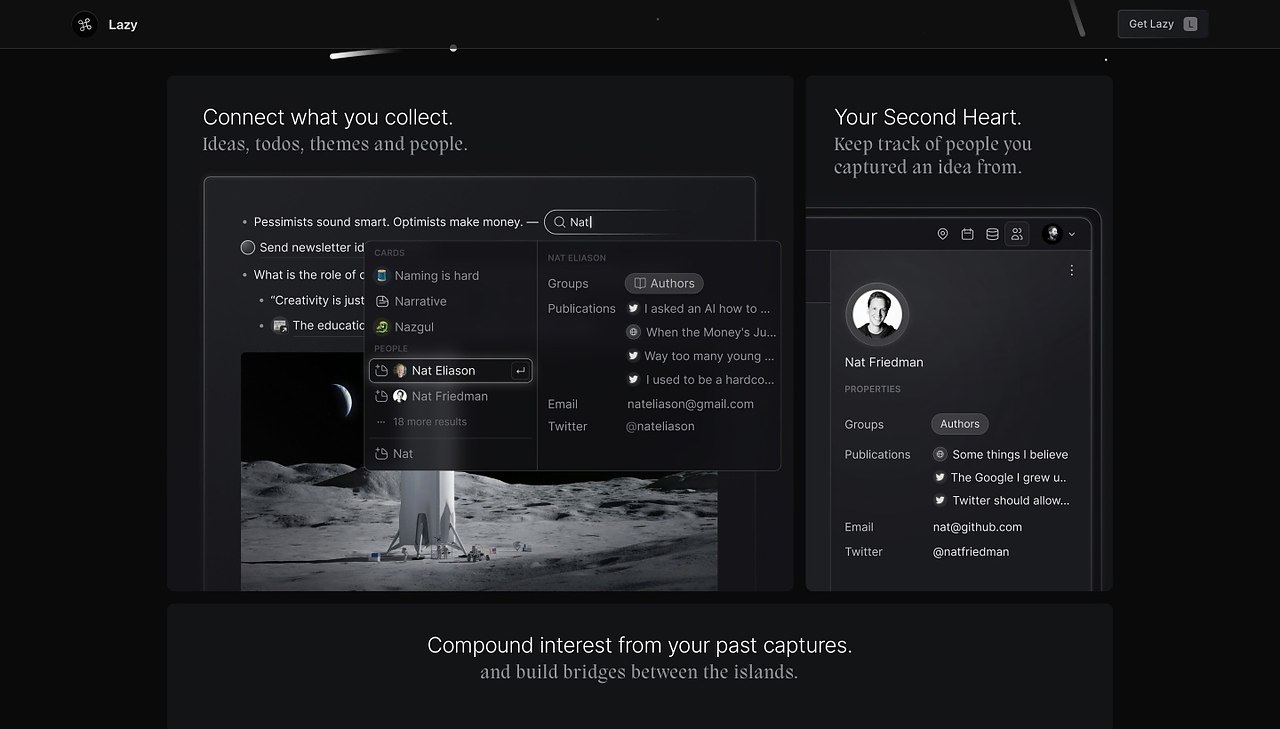Image resolution: width=1280 pixels, height=729 pixels.
Task: Expand the user avatar dropdown chevron
Action: point(1072,234)
